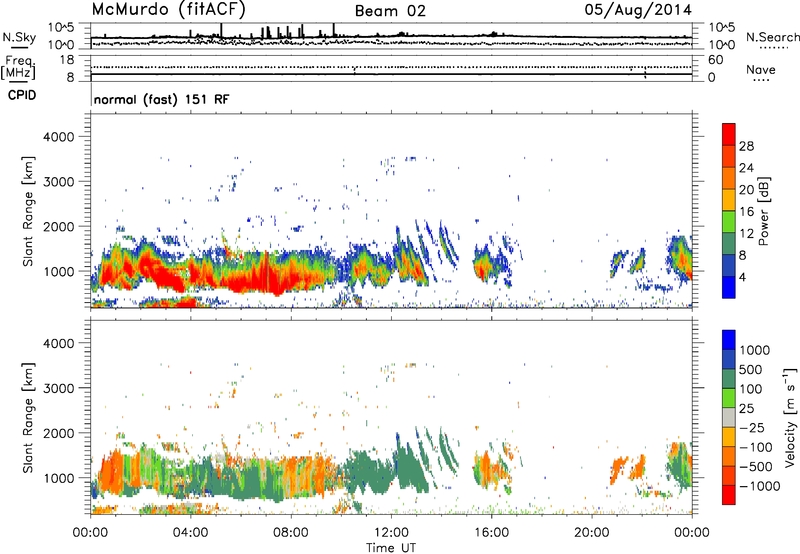Click the '60' tick on the Nave axis

pos(715,60)
